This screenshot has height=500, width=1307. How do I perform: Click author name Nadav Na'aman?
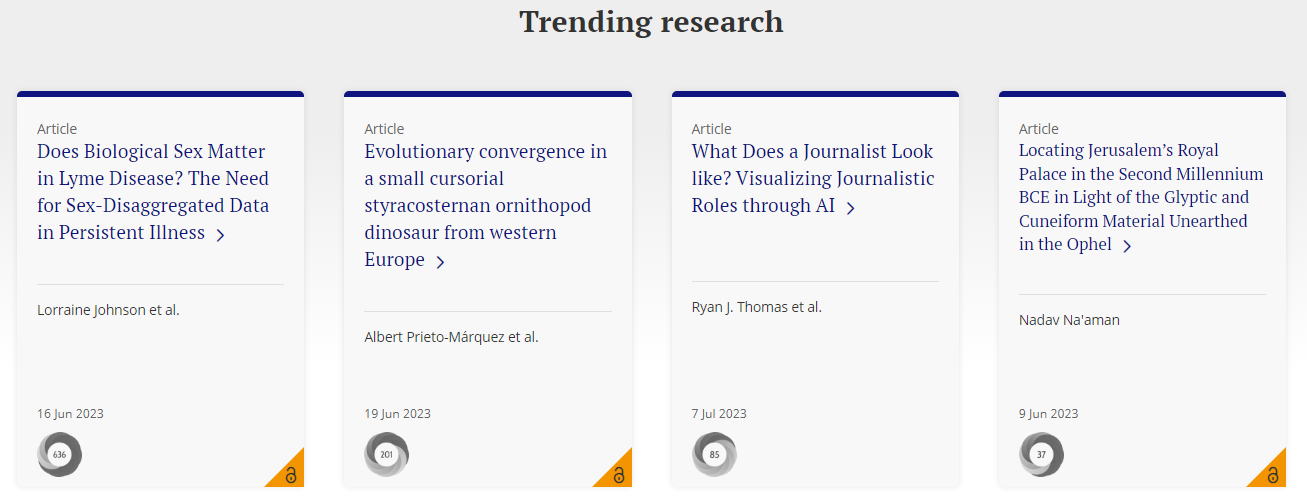[x=1068, y=320]
